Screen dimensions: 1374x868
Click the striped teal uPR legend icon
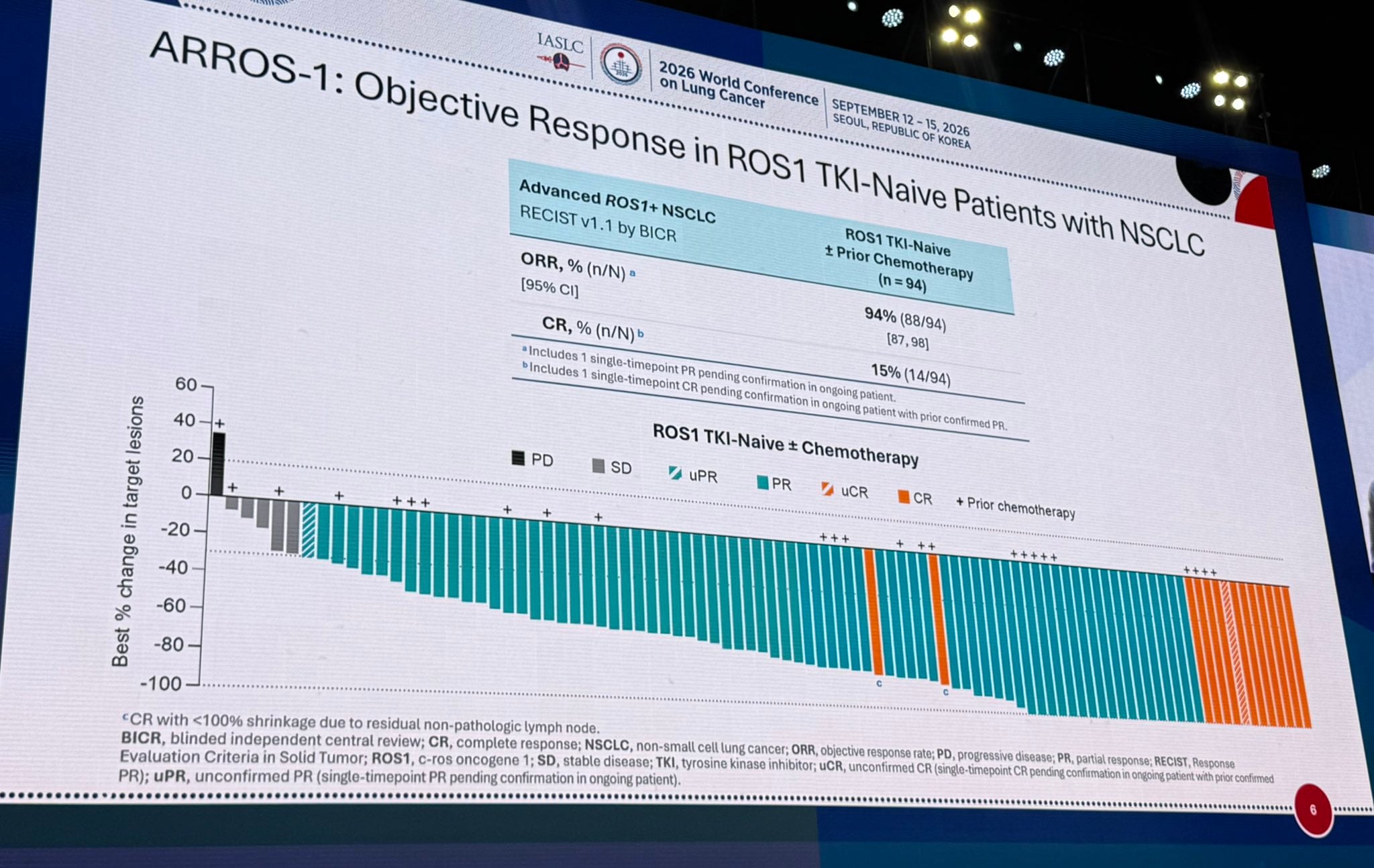[675, 473]
